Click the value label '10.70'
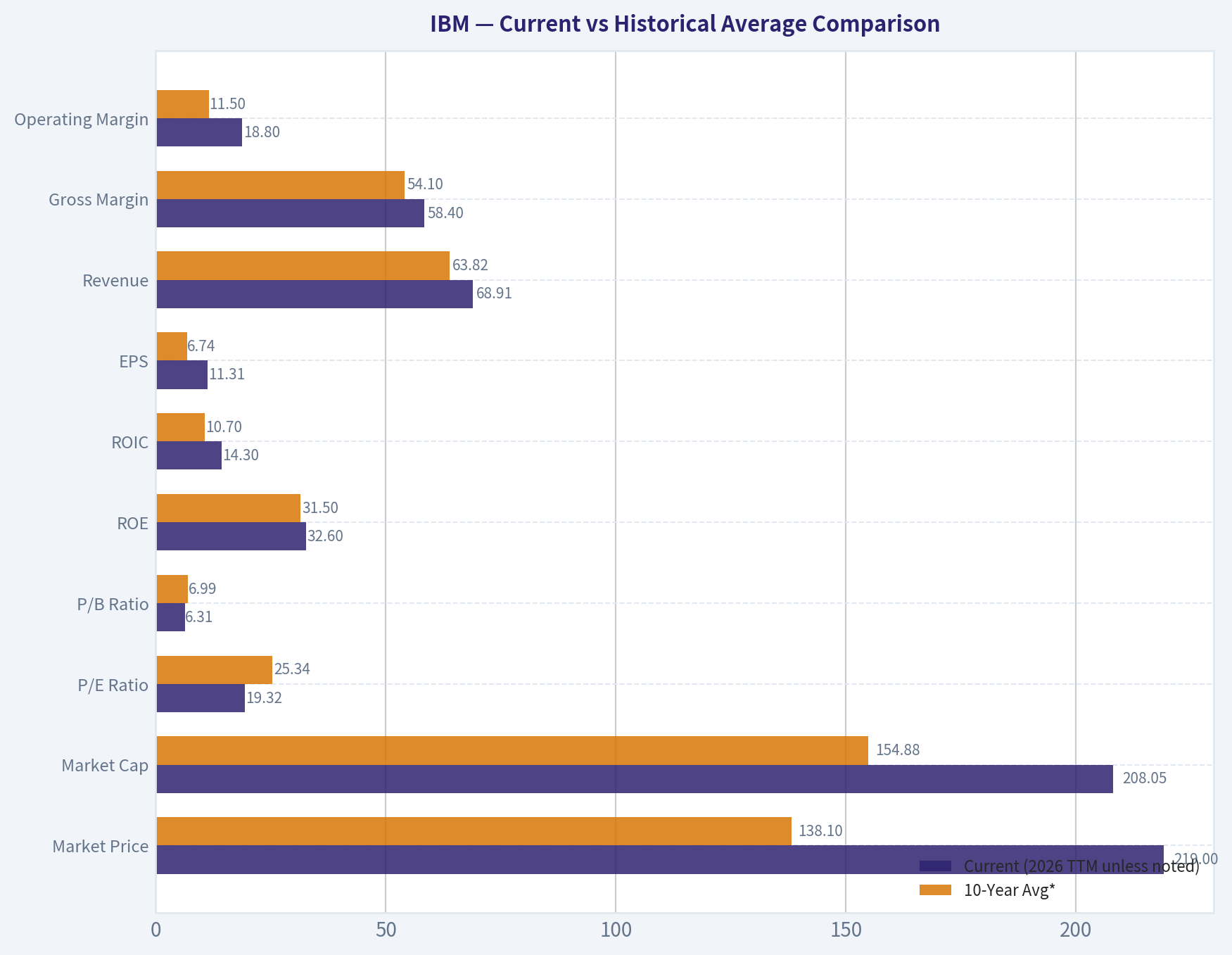This screenshot has height=955, width=1232. [224, 427]
